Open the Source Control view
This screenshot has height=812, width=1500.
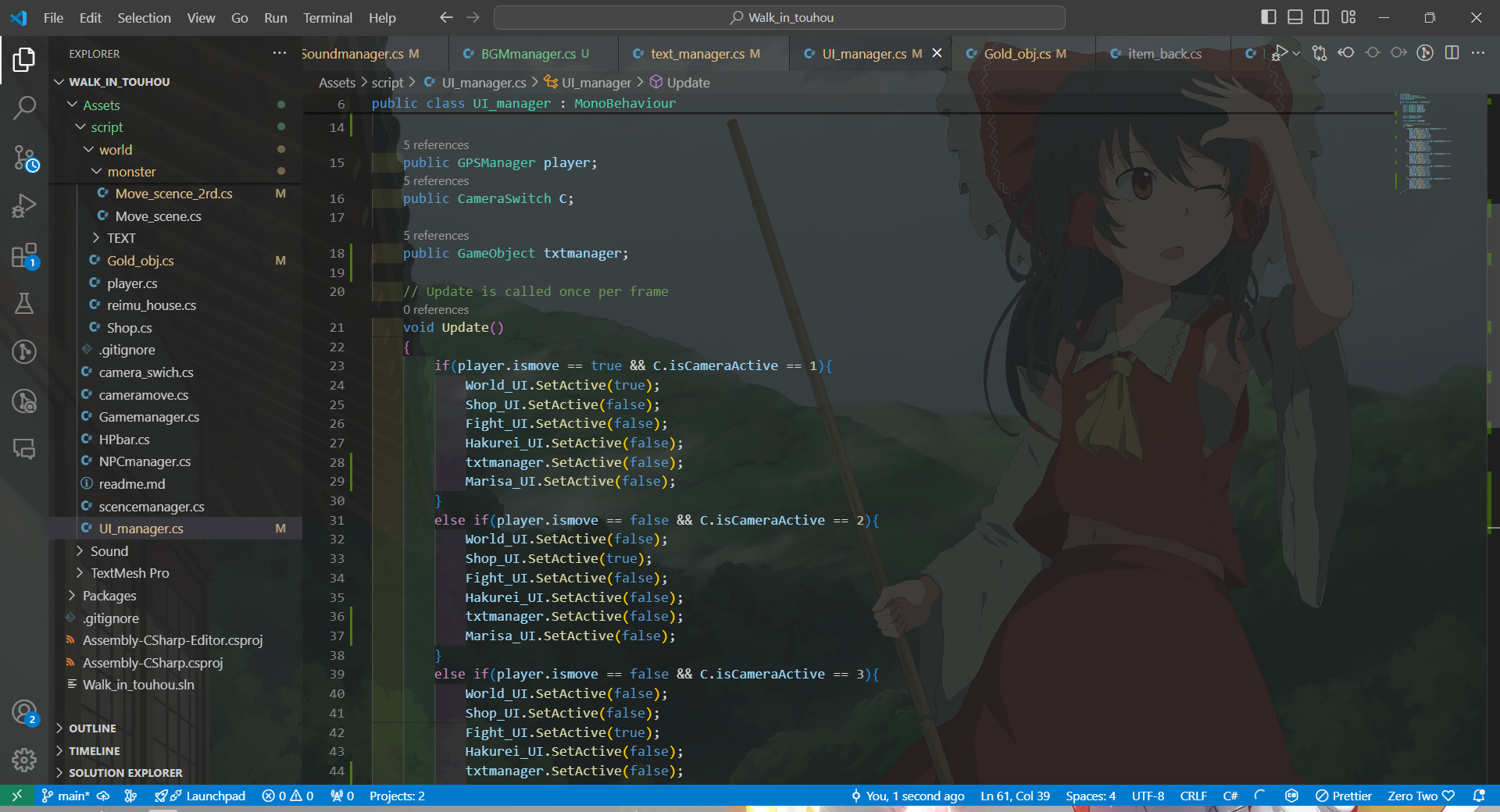24,157
